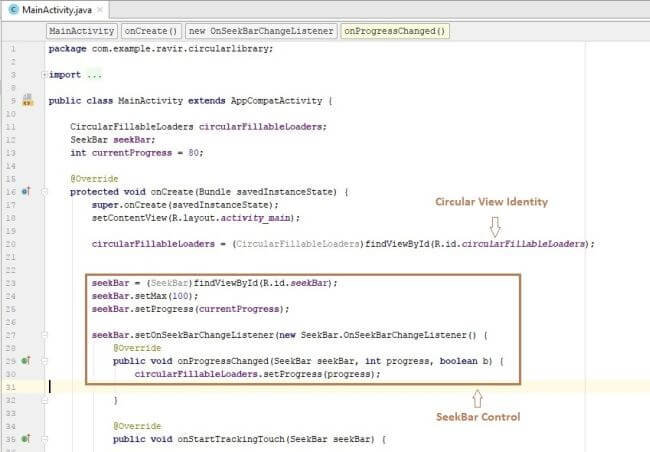Click Bundle savedInstanceState parameter
The width and height of the screenshot is (650, 452).
click(x=266, y=192)
